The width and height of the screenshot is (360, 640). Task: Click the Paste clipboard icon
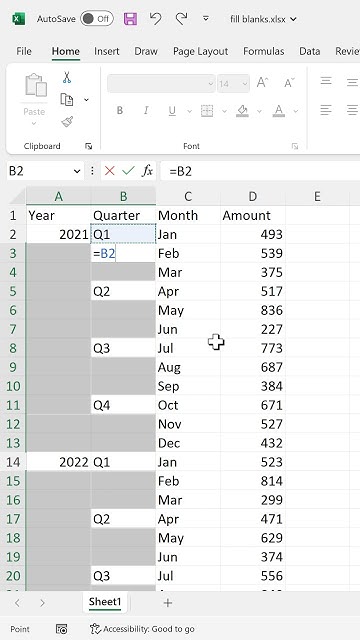(x=36, y=85)
